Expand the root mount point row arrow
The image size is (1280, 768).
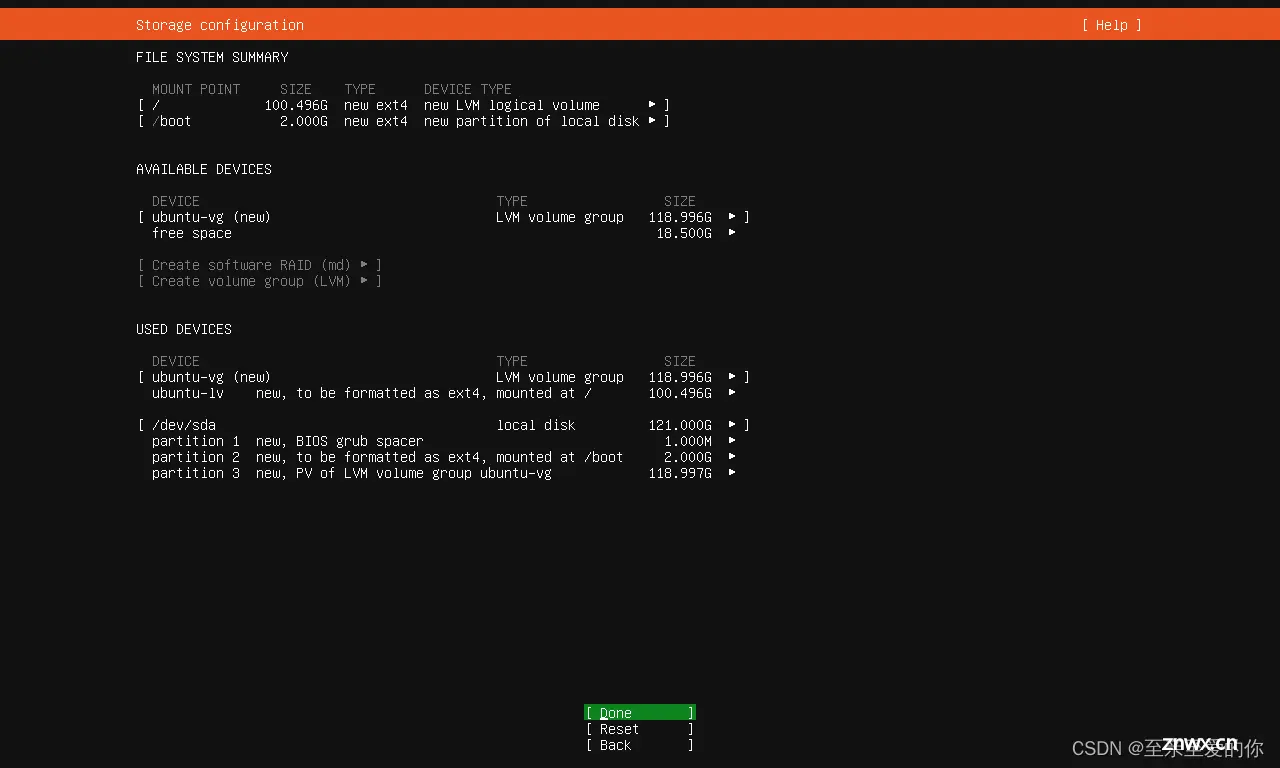coord(652,104)
